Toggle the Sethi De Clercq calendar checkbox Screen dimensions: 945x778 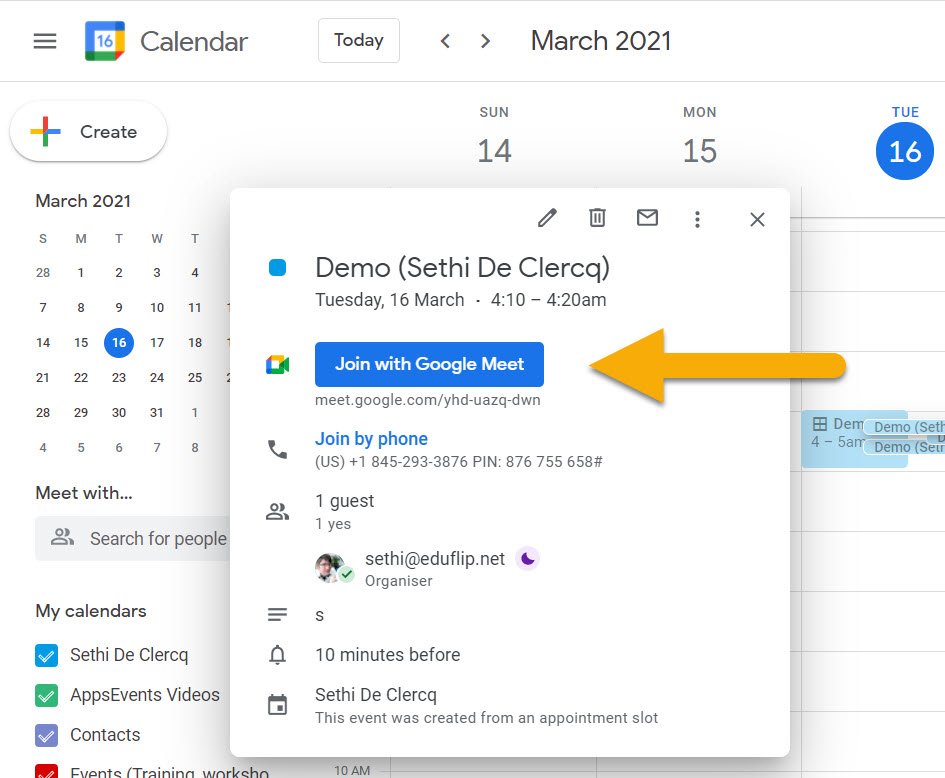(46, 655)
